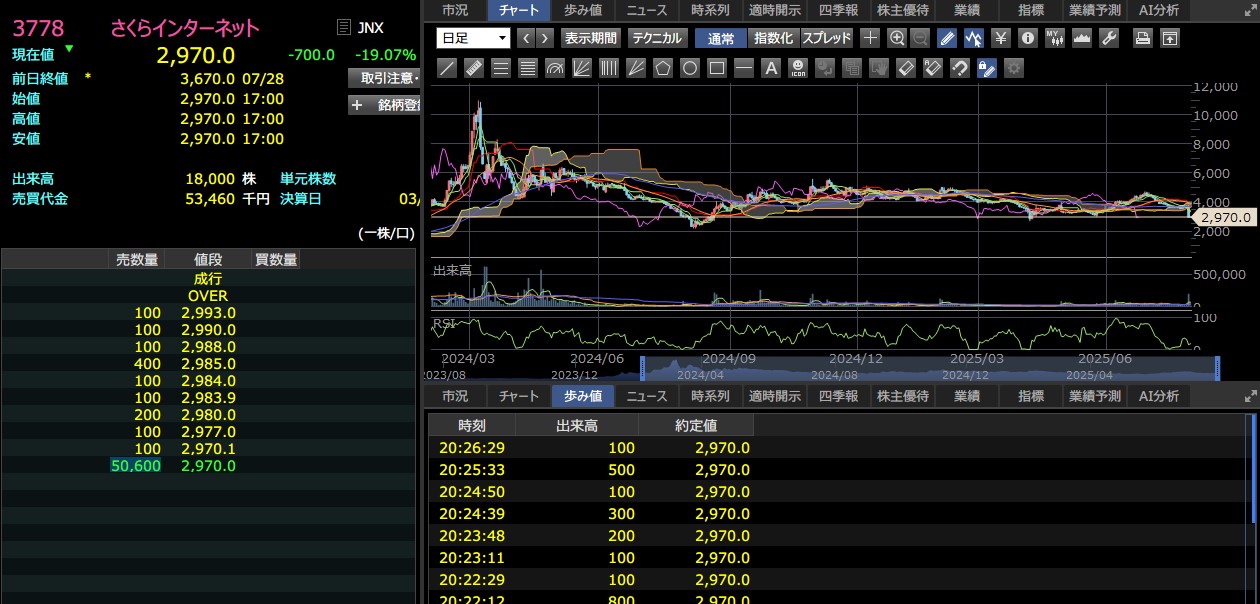Click ask price 2,993.0 in order book

click(208, 313)
